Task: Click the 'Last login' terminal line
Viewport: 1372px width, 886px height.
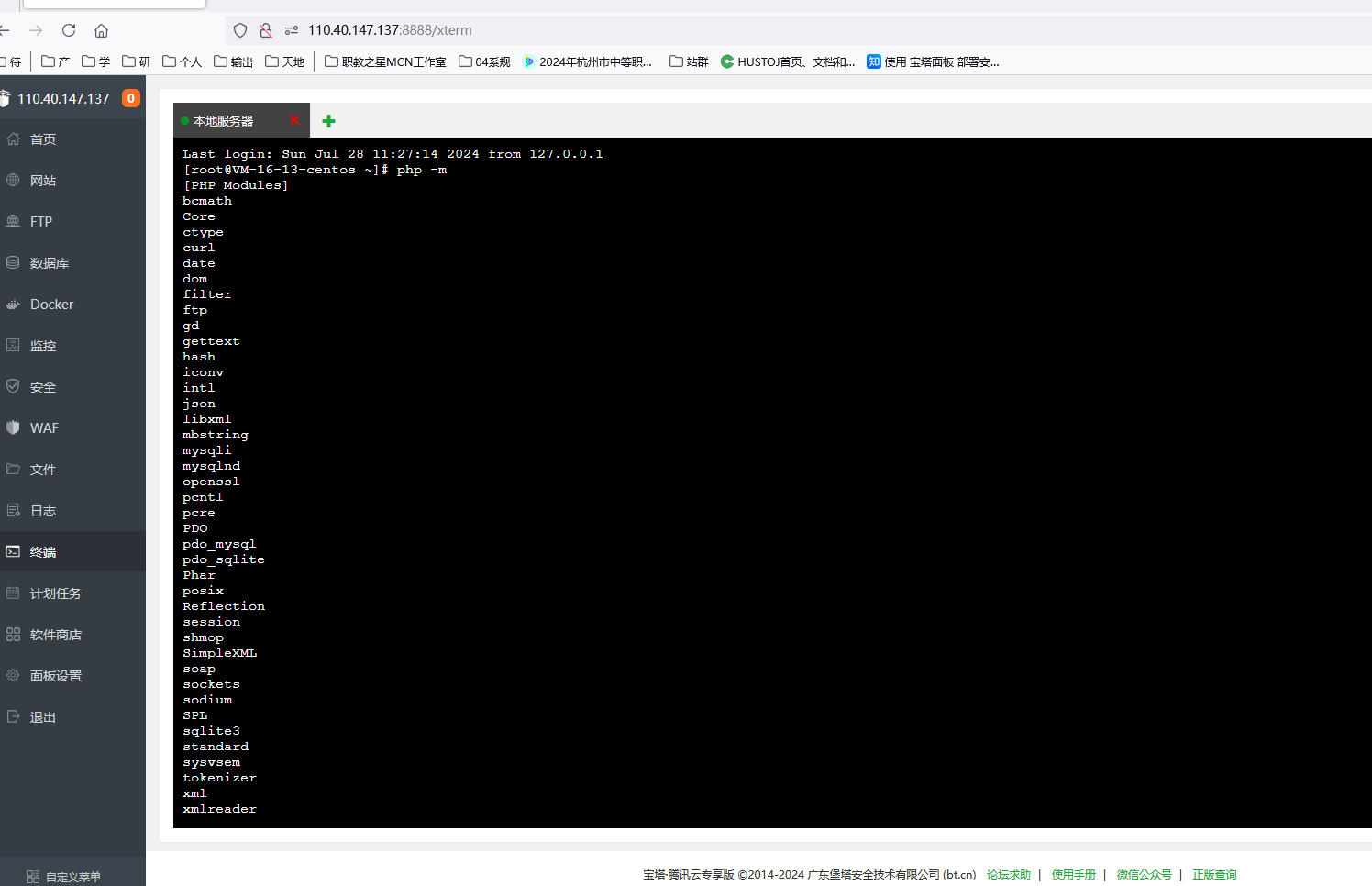Action: (x=393, y=154)
